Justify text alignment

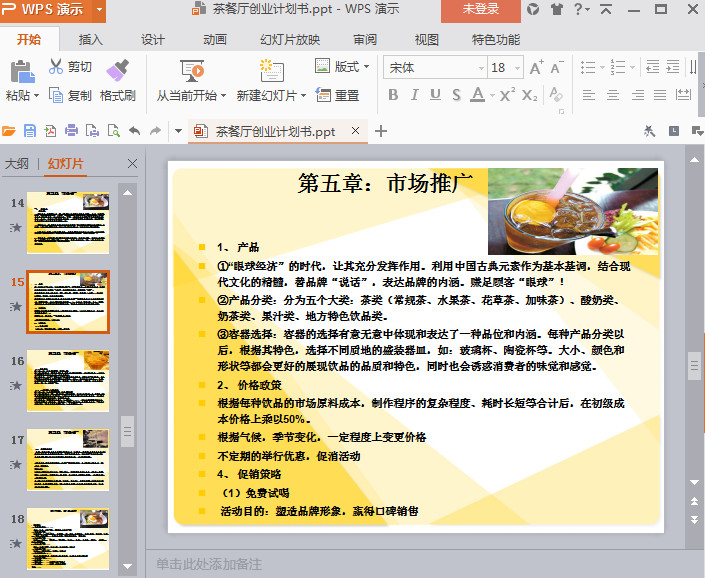pos(660,95)
